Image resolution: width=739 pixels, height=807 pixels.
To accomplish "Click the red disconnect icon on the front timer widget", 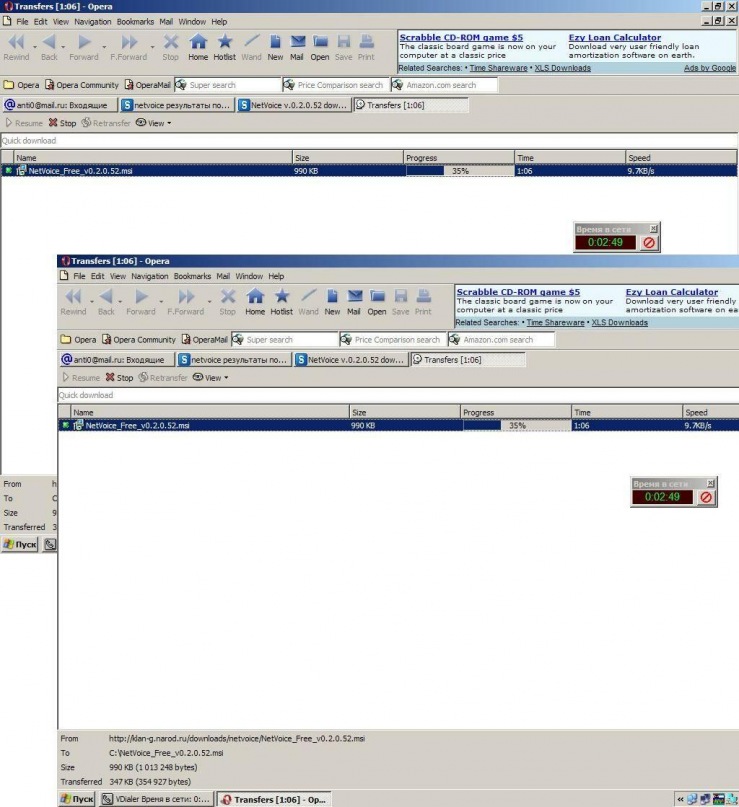I will 706,497.
